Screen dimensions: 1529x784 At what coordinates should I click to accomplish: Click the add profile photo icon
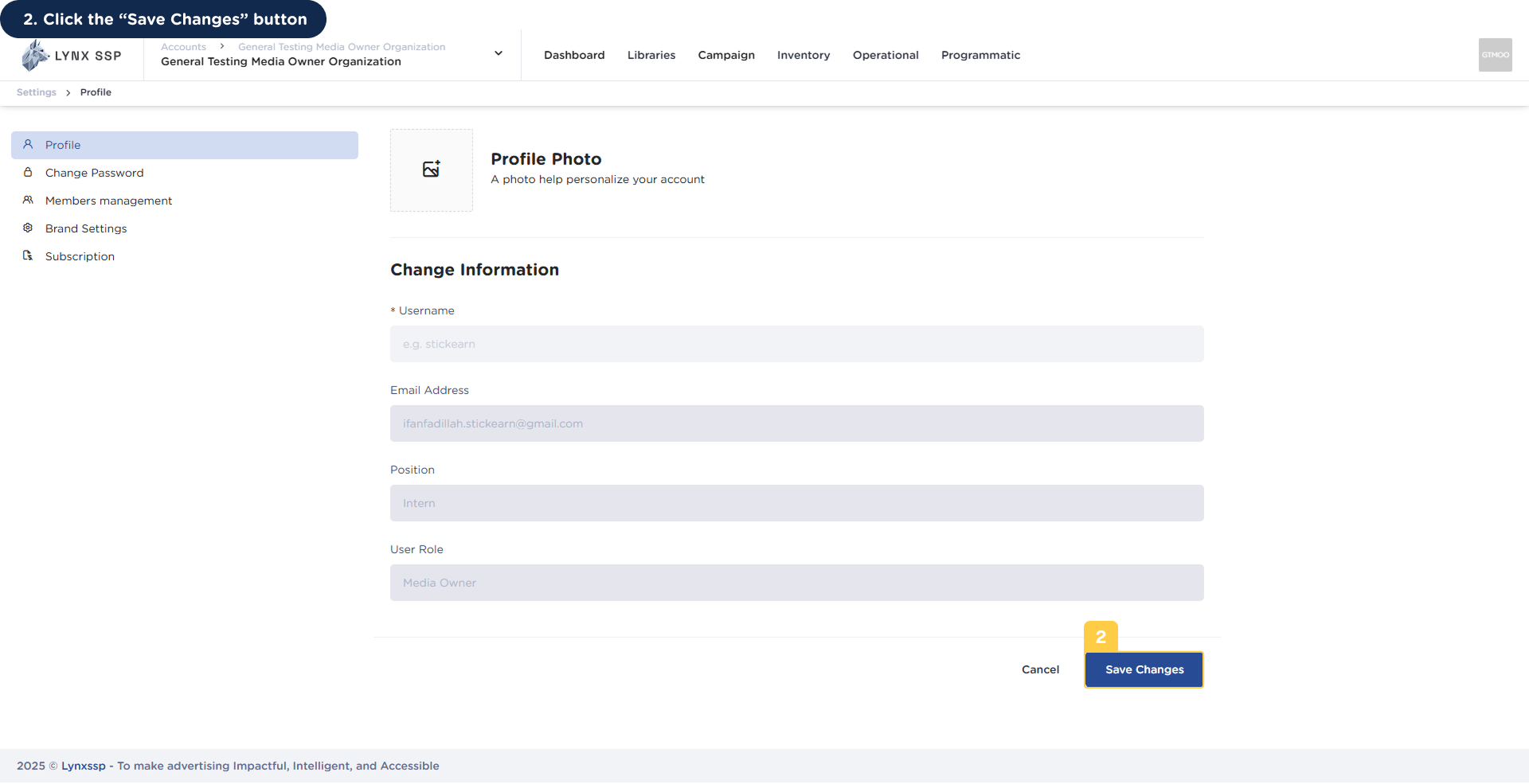(x=432, y=170)
